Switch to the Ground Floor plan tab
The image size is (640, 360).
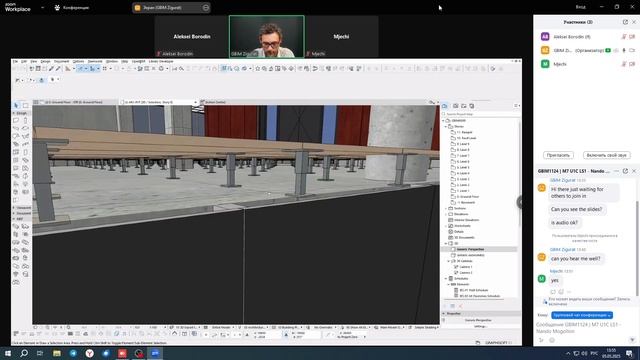click(76, 102)
